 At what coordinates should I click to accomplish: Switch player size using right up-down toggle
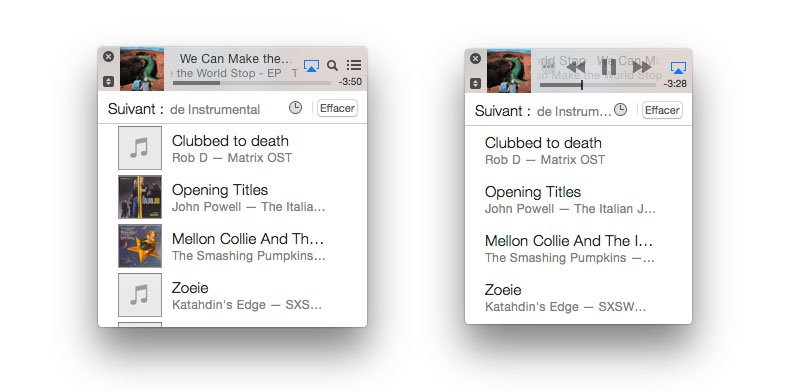475,83
